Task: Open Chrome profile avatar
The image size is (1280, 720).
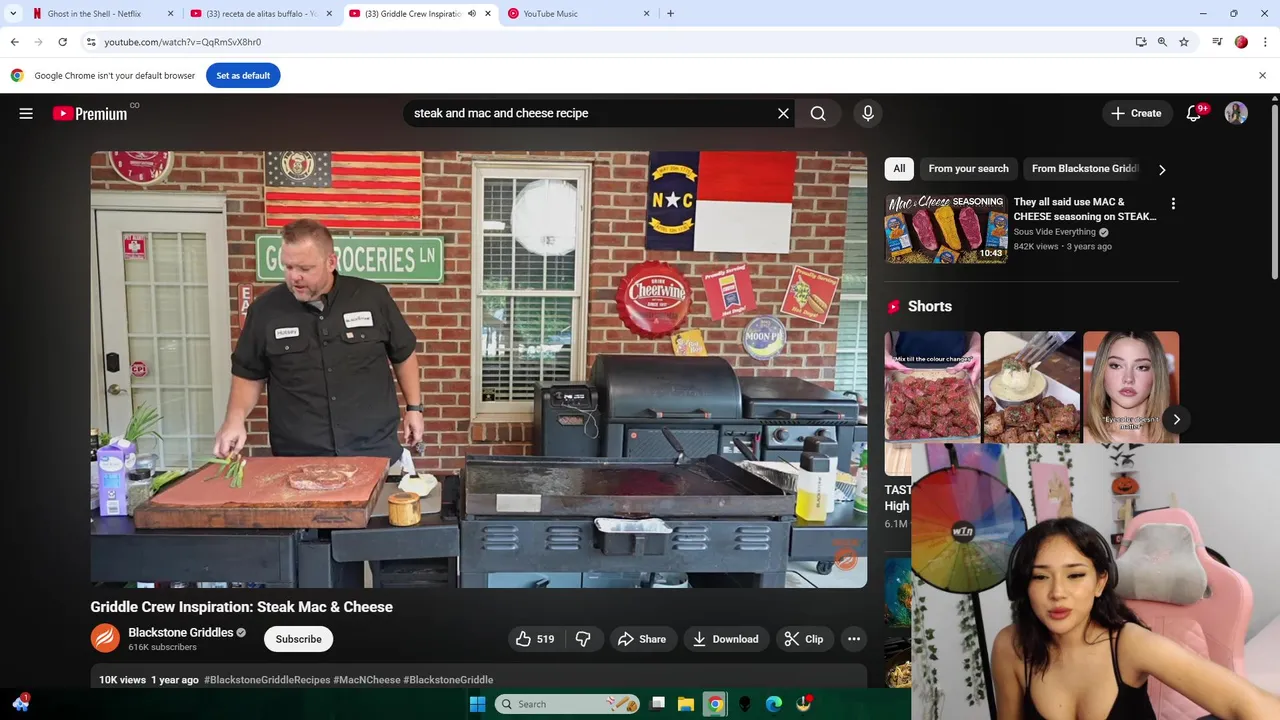Action: pyautogui.click(x=1241, y=42)
